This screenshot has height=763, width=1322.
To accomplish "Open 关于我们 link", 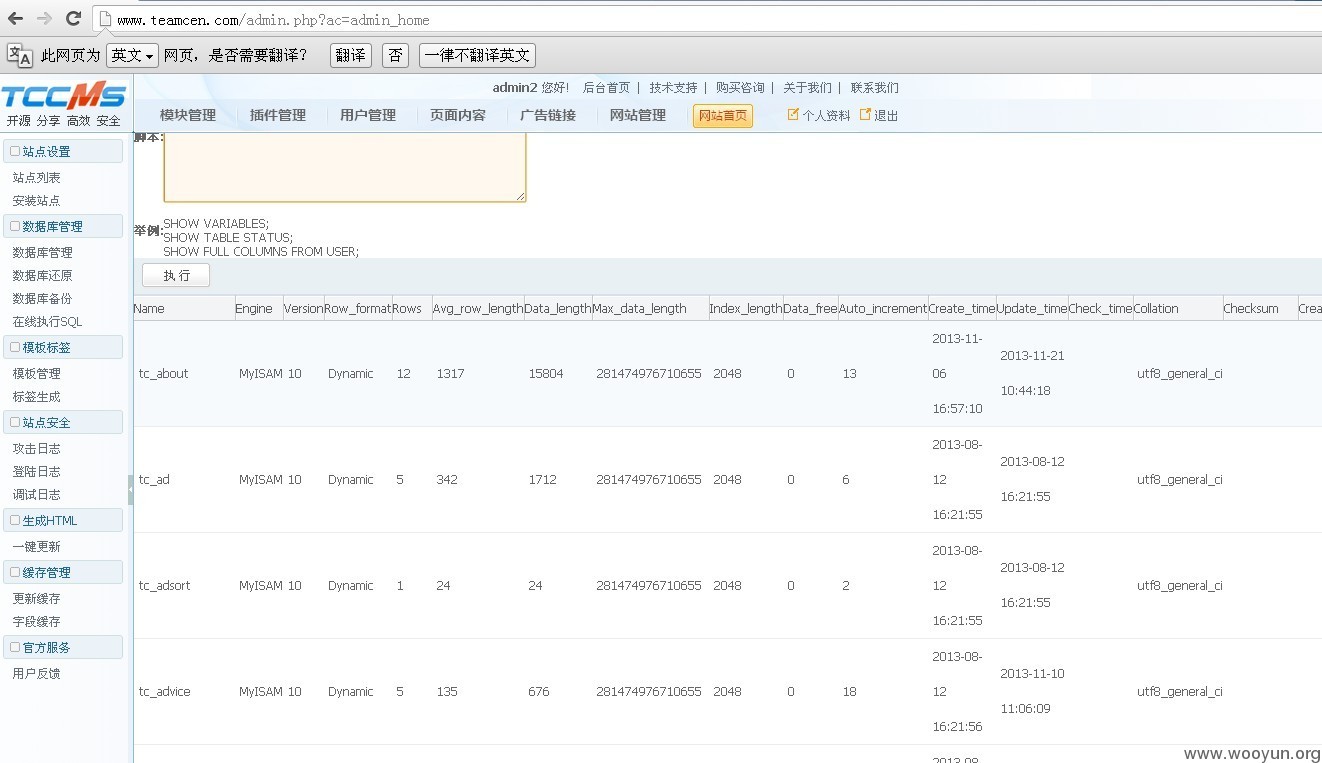I will tap(807, 88).
